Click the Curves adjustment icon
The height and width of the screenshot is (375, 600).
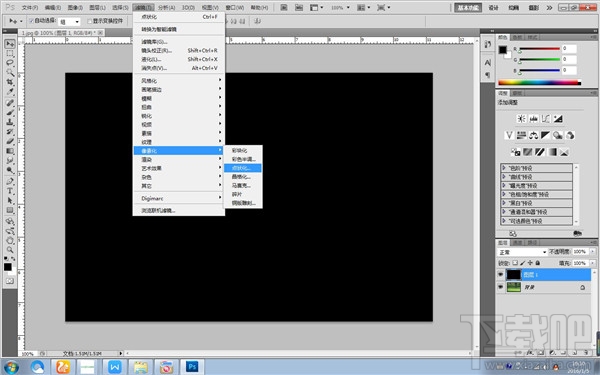(546, 119)
